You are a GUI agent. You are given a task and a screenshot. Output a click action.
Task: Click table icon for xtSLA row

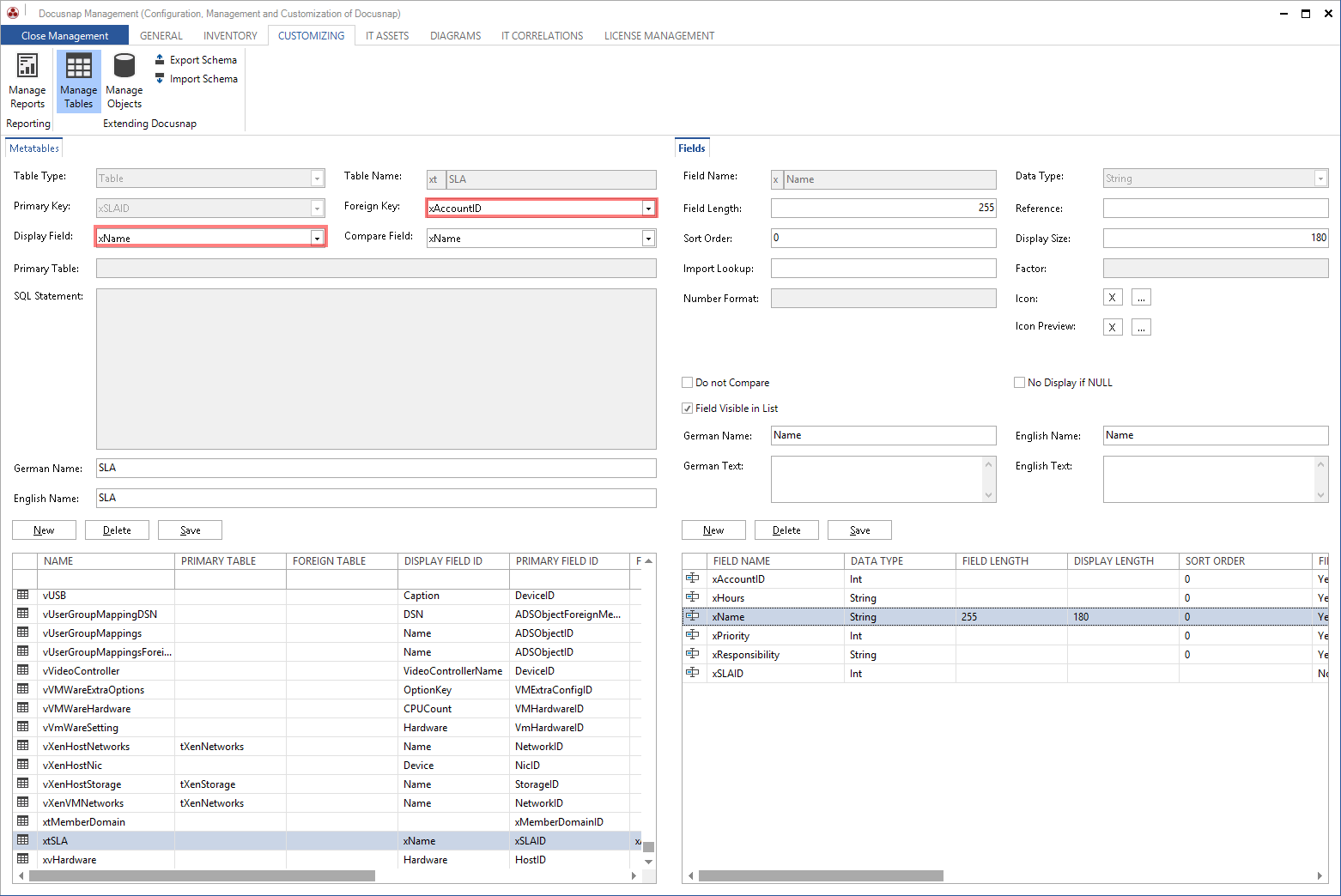(x=23, y=840)
